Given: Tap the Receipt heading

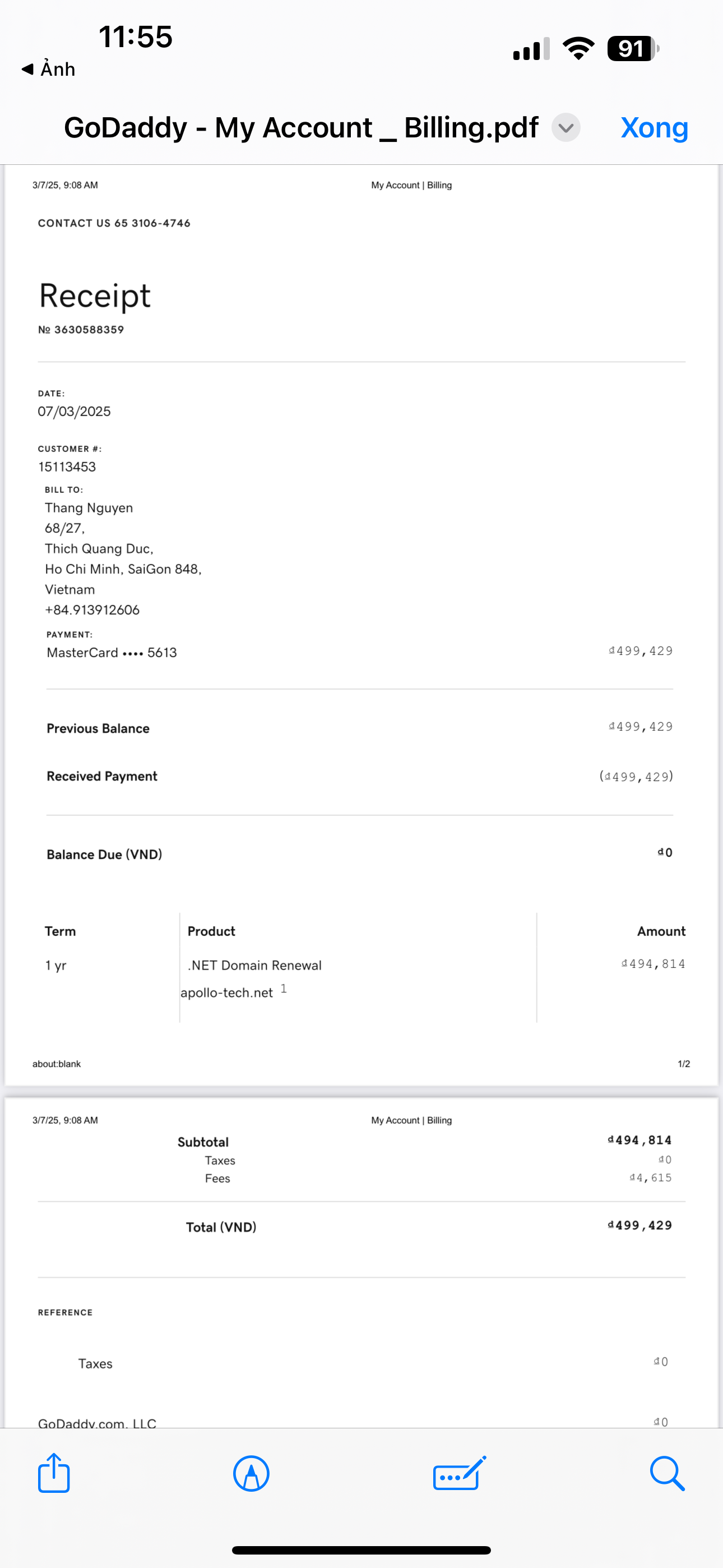Looking at the screenshot, I should pyautogui.click(x=94, y=296).
